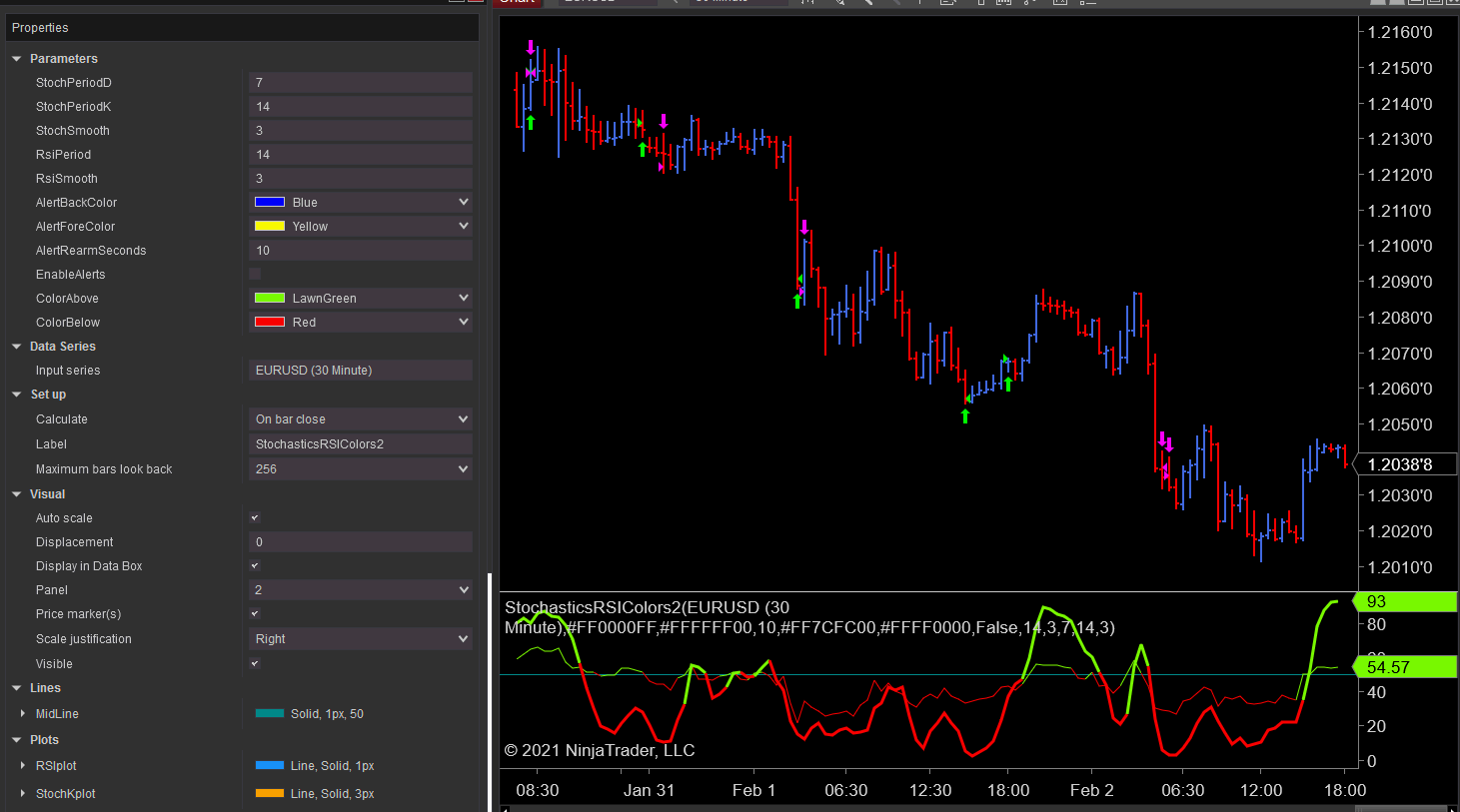The height and width of the screenshot is (812, 1460).
Task: Collapse the Plots section
Action: (17, 740)
